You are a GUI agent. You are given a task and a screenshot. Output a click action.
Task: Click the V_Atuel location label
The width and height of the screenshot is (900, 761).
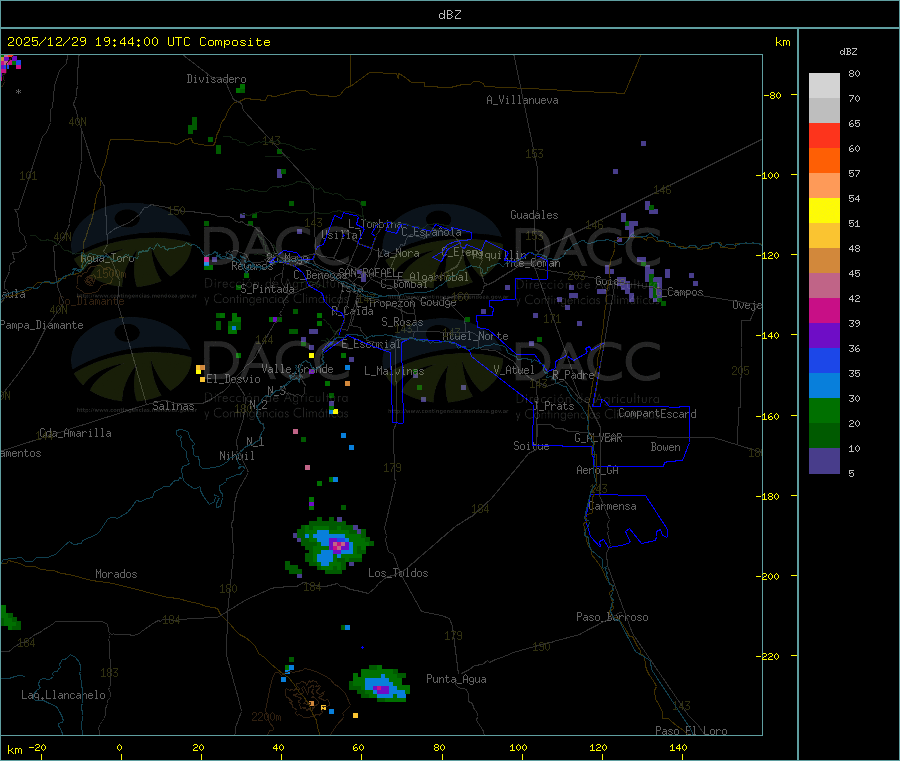[514, 370]
